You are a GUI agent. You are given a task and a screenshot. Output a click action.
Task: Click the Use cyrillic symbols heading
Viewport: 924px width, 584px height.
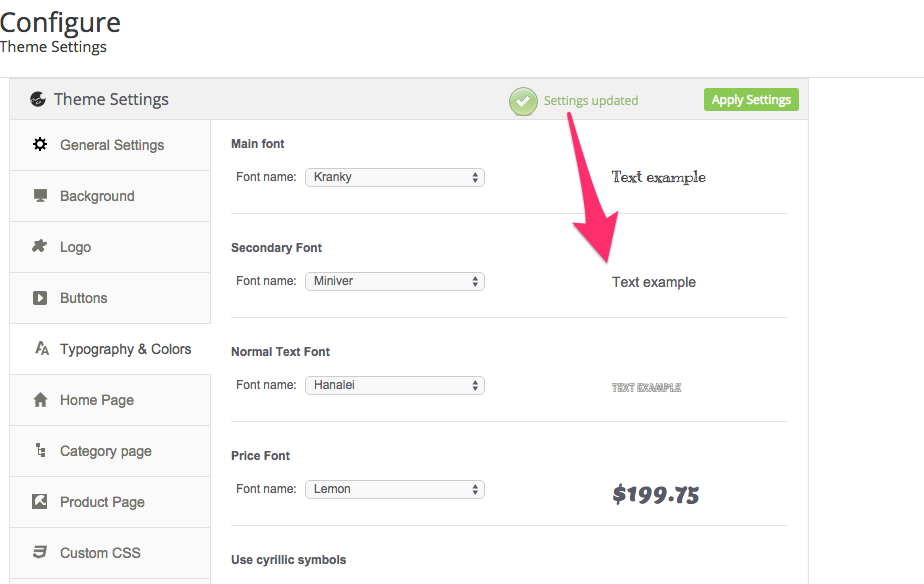point(289,560)
